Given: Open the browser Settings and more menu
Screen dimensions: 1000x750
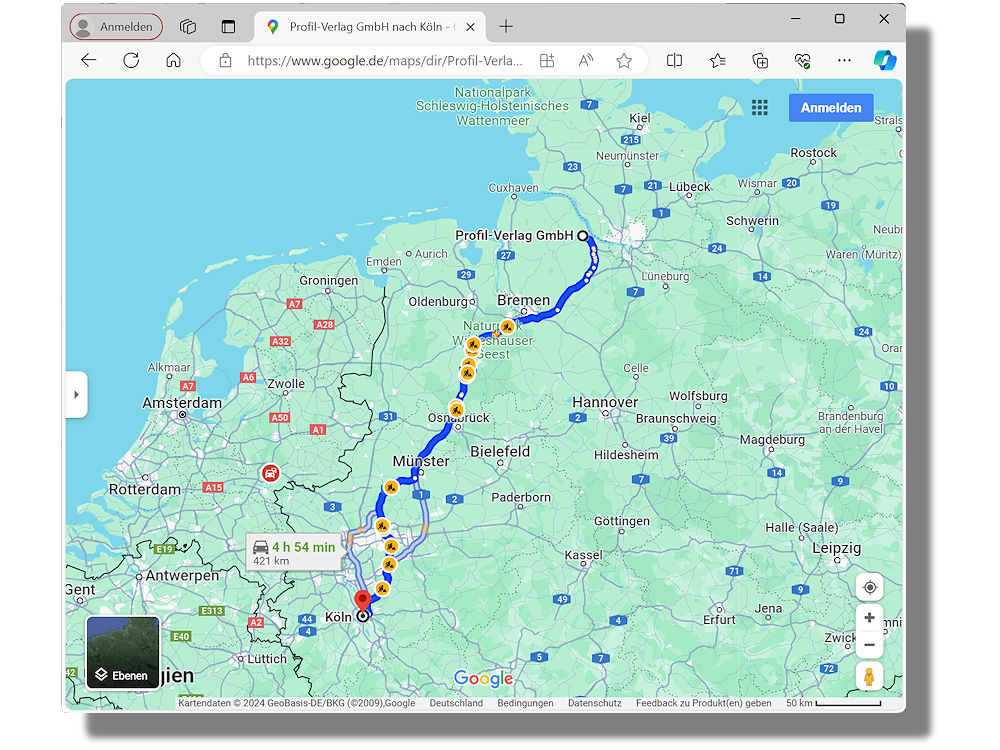Looking at the screenshot, I should [844, 61].
